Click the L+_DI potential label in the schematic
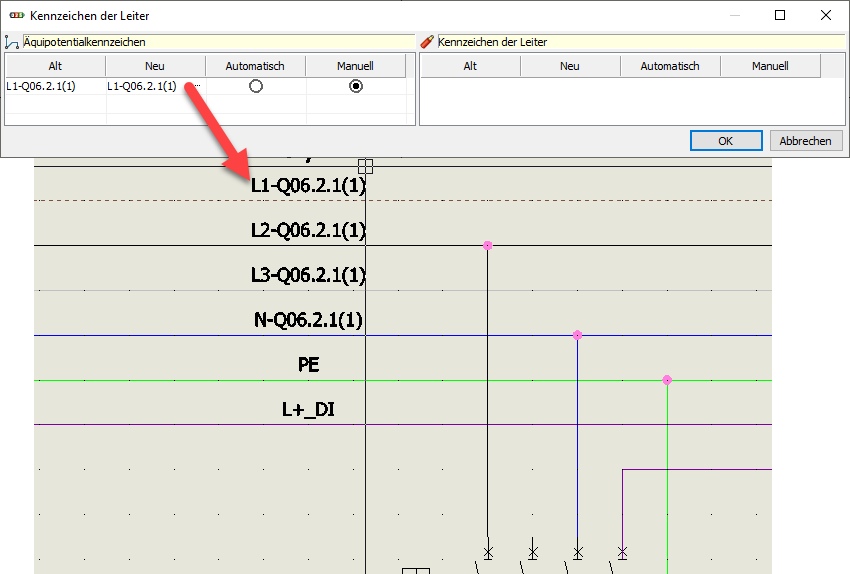 (x=308, y=409)
